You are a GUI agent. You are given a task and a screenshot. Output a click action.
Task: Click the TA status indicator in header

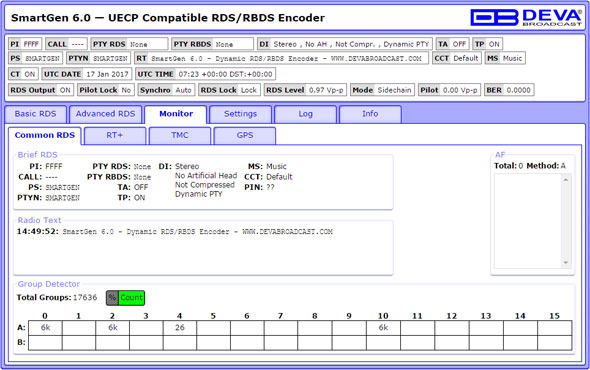pos(453,44)
